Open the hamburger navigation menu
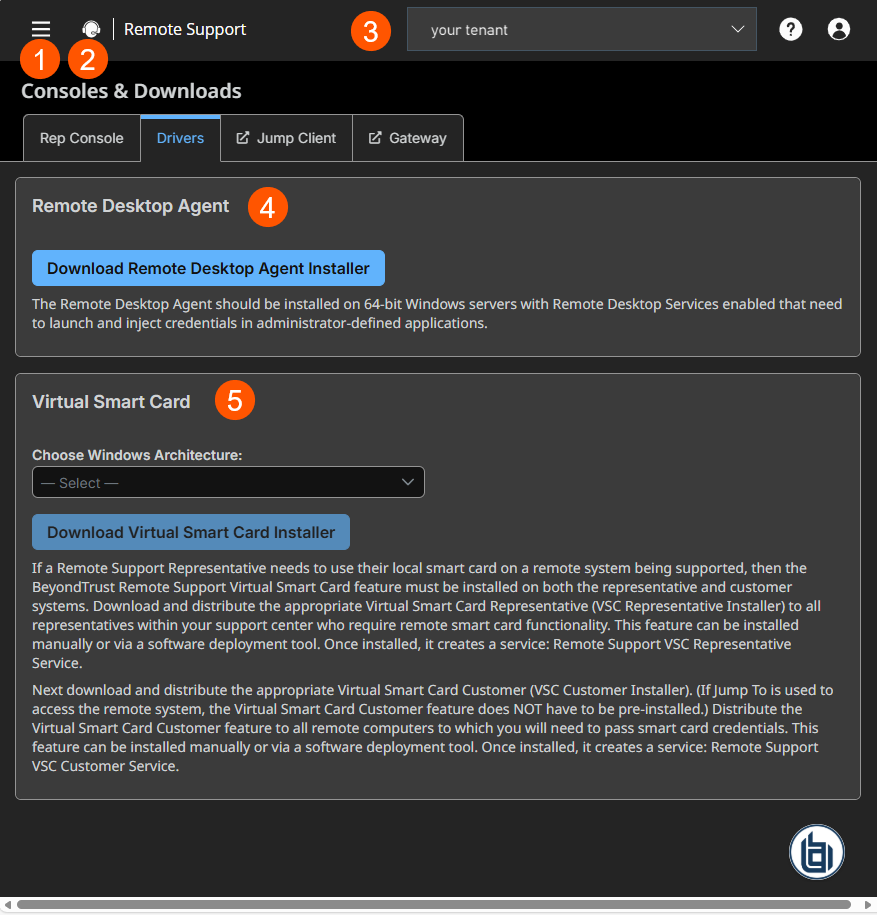Image resolution: width=877 pixels, height=915 pixels. point(41,29)
